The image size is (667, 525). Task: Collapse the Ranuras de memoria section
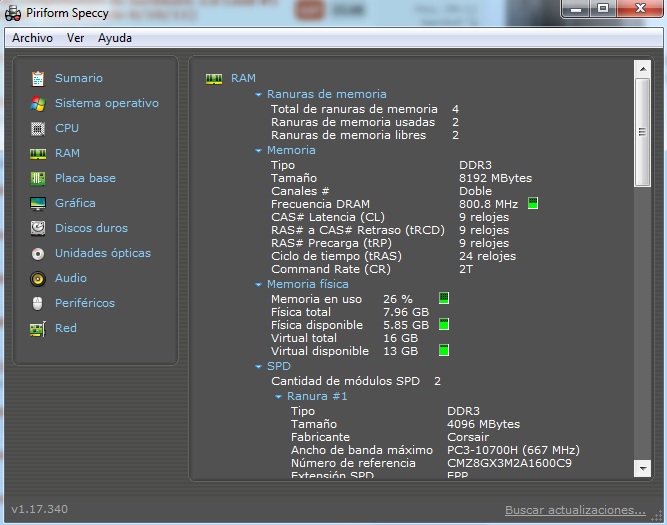click(258, 94)
